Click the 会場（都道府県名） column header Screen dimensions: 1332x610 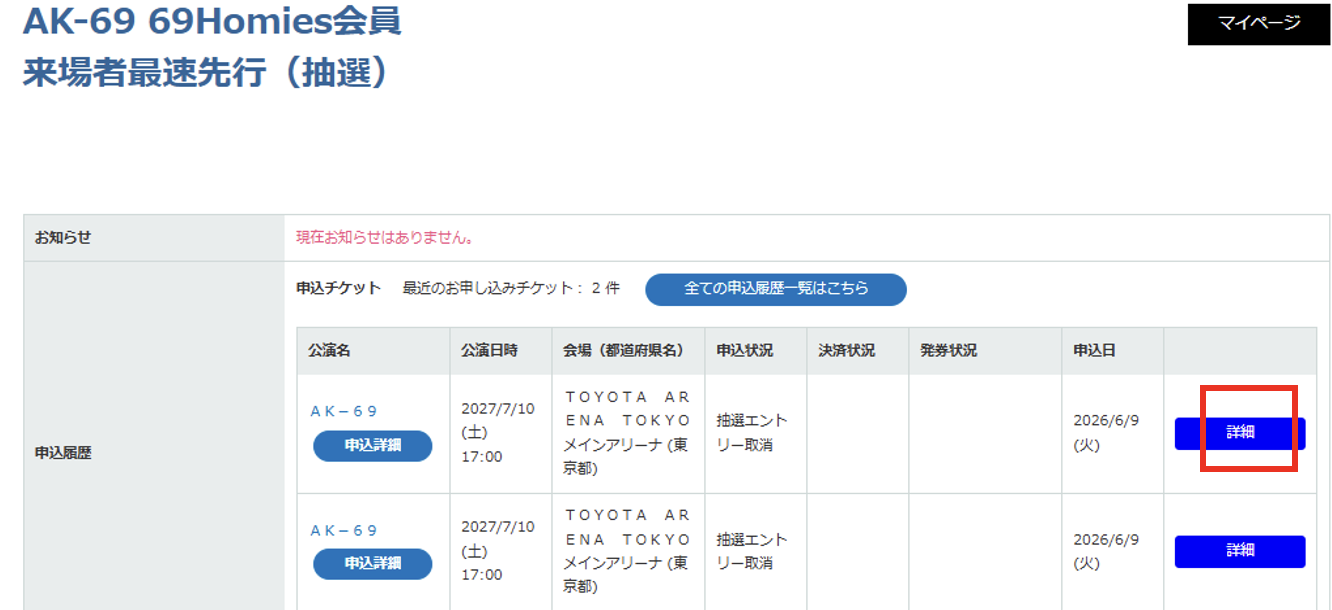[623, 351]
